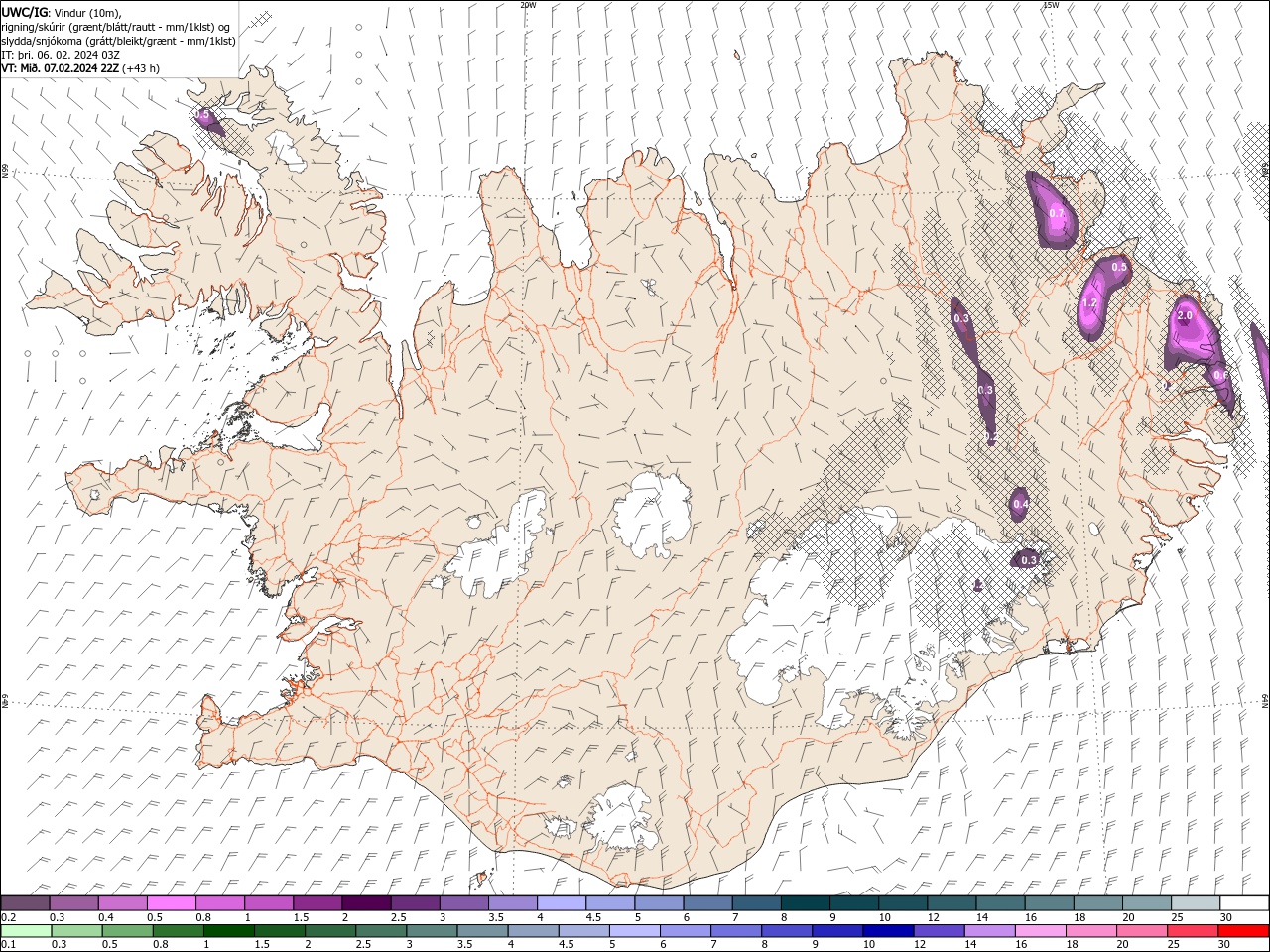Viewport: 1270px width, 952px height.
Task: Click the 'IT: þri. 06. 02. 2024 03Z' line
Action: pos(62,55)
